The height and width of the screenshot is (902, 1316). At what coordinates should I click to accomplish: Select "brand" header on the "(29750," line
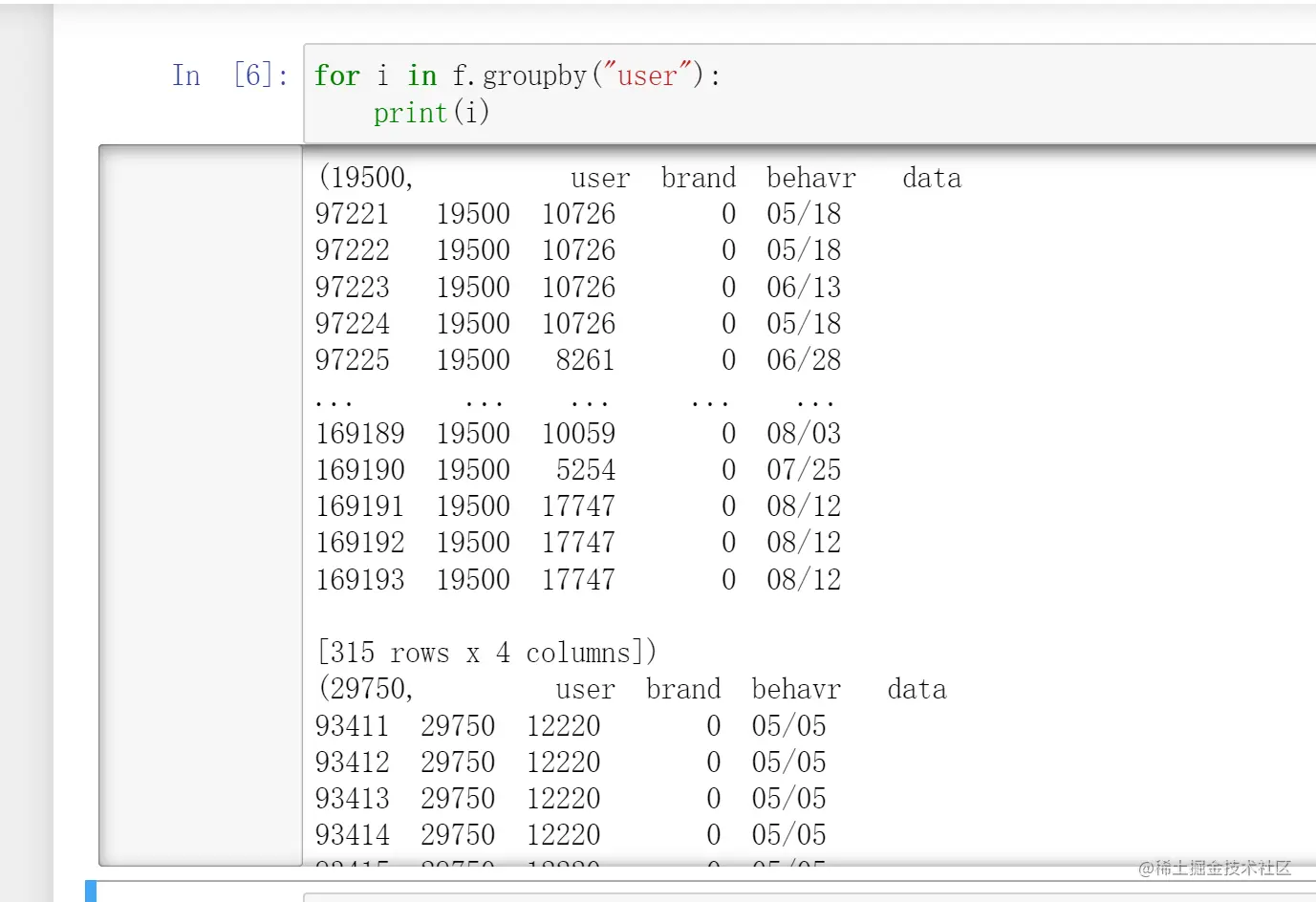(x=683, y=689)
